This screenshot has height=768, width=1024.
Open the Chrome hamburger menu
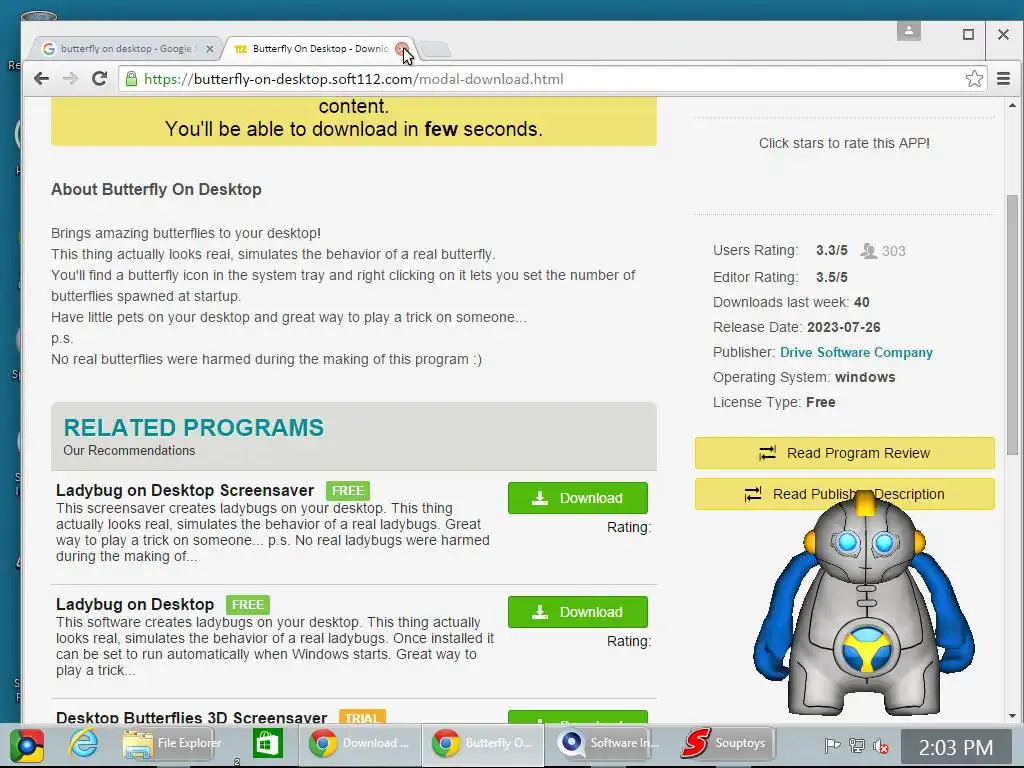click(x=1004, y=79)
